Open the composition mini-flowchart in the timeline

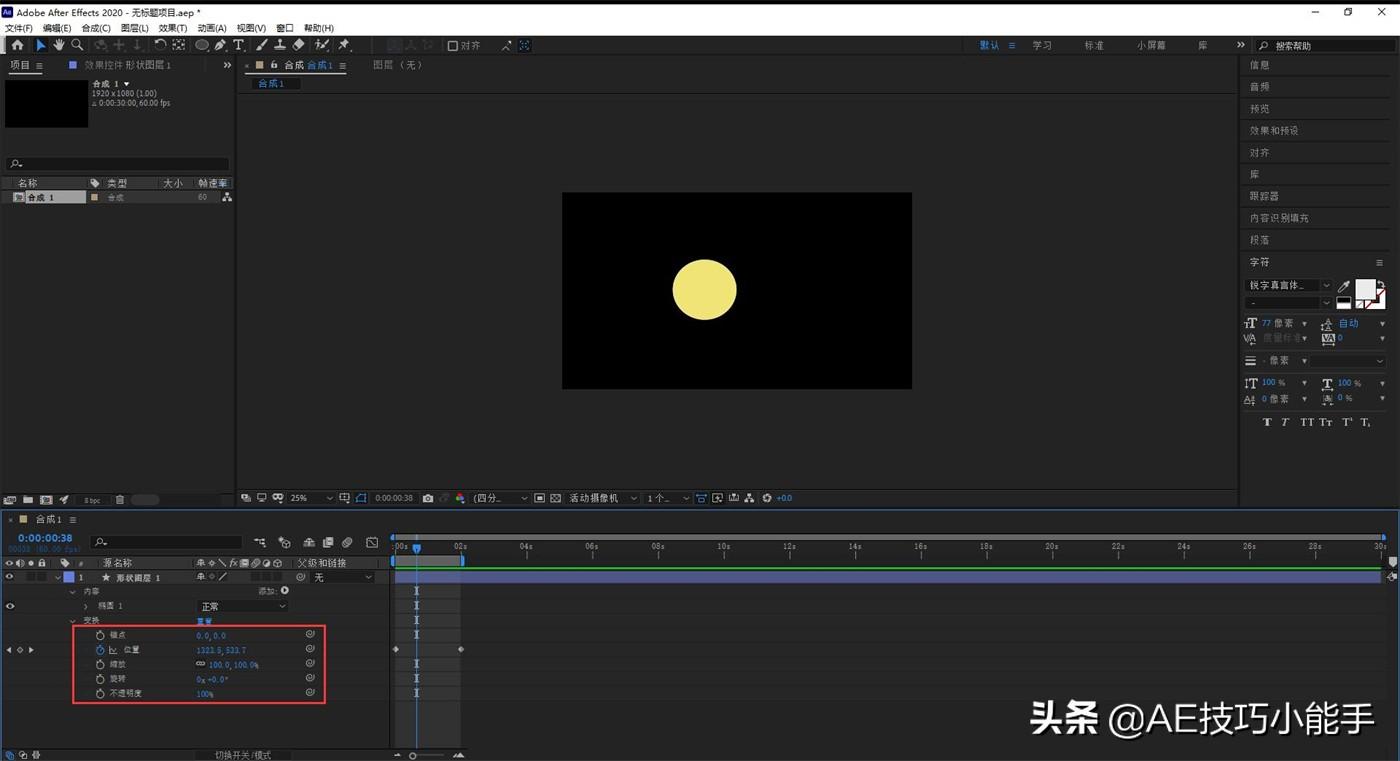pyautogui.click(x=260, y=542)
